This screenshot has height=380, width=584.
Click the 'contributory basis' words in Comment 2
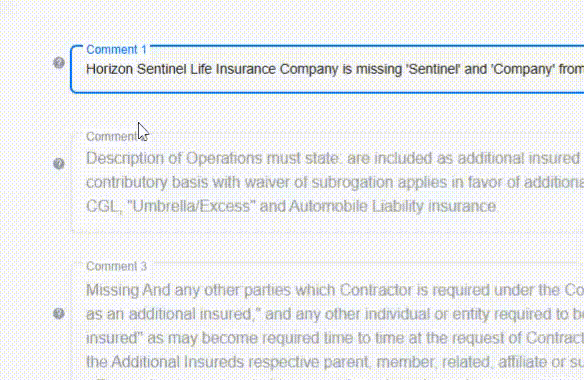coord(148,183)
